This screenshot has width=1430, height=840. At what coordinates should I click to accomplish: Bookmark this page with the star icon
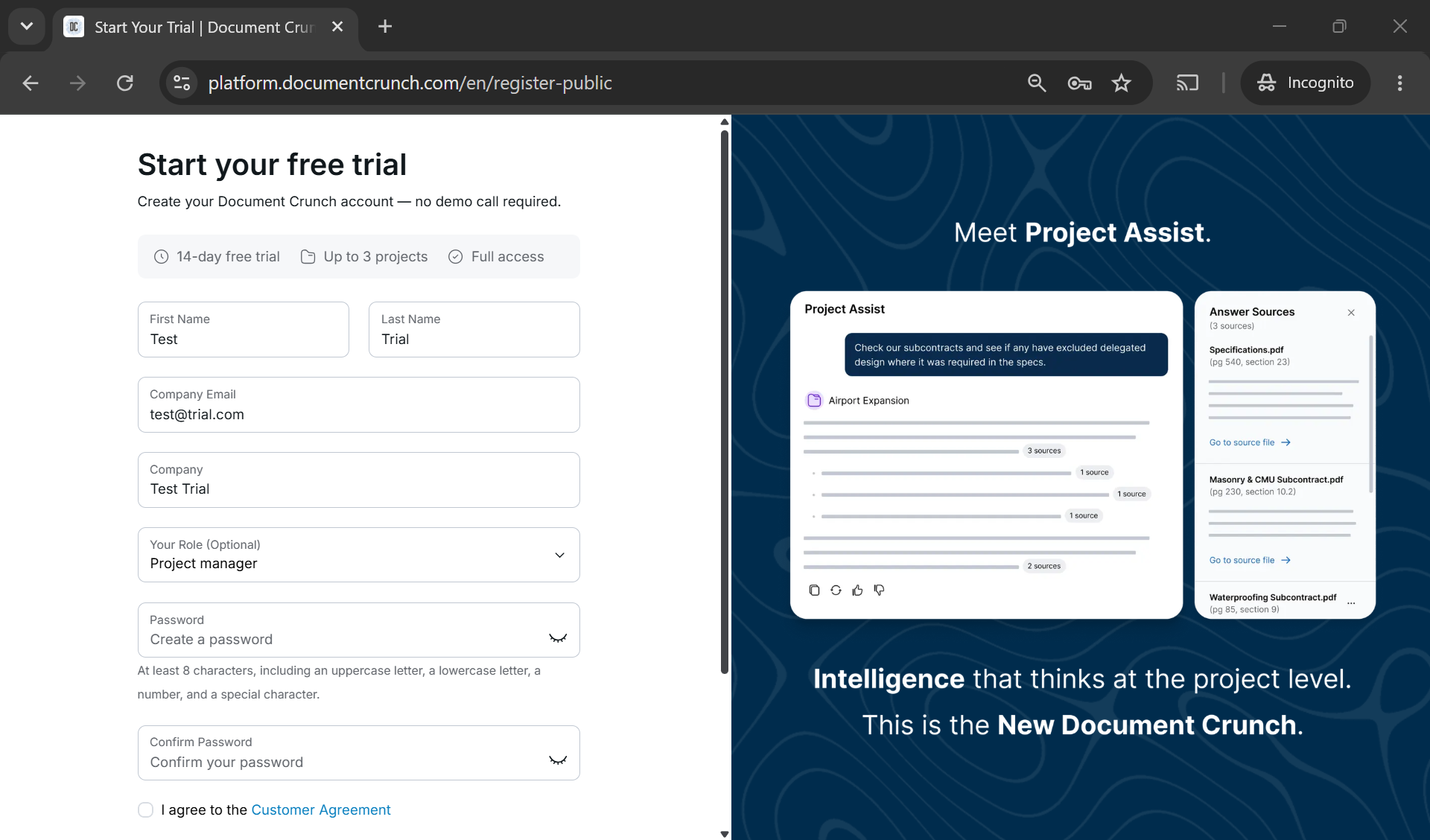[1121, 83]
